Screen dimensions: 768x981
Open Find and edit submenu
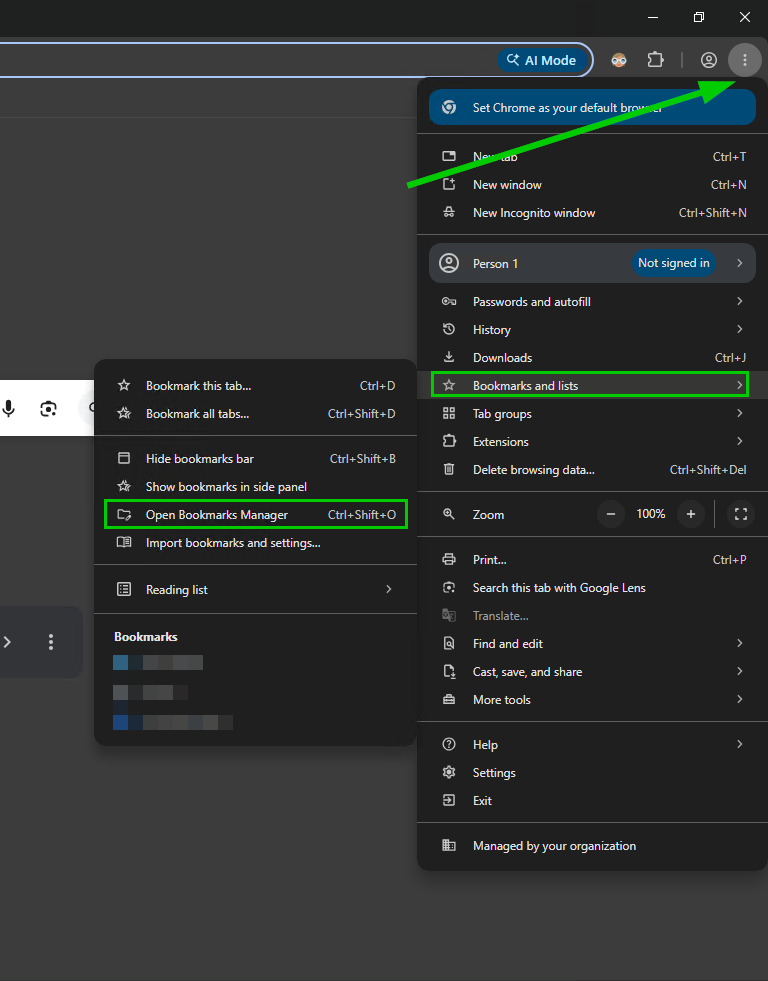pos(592,644)
